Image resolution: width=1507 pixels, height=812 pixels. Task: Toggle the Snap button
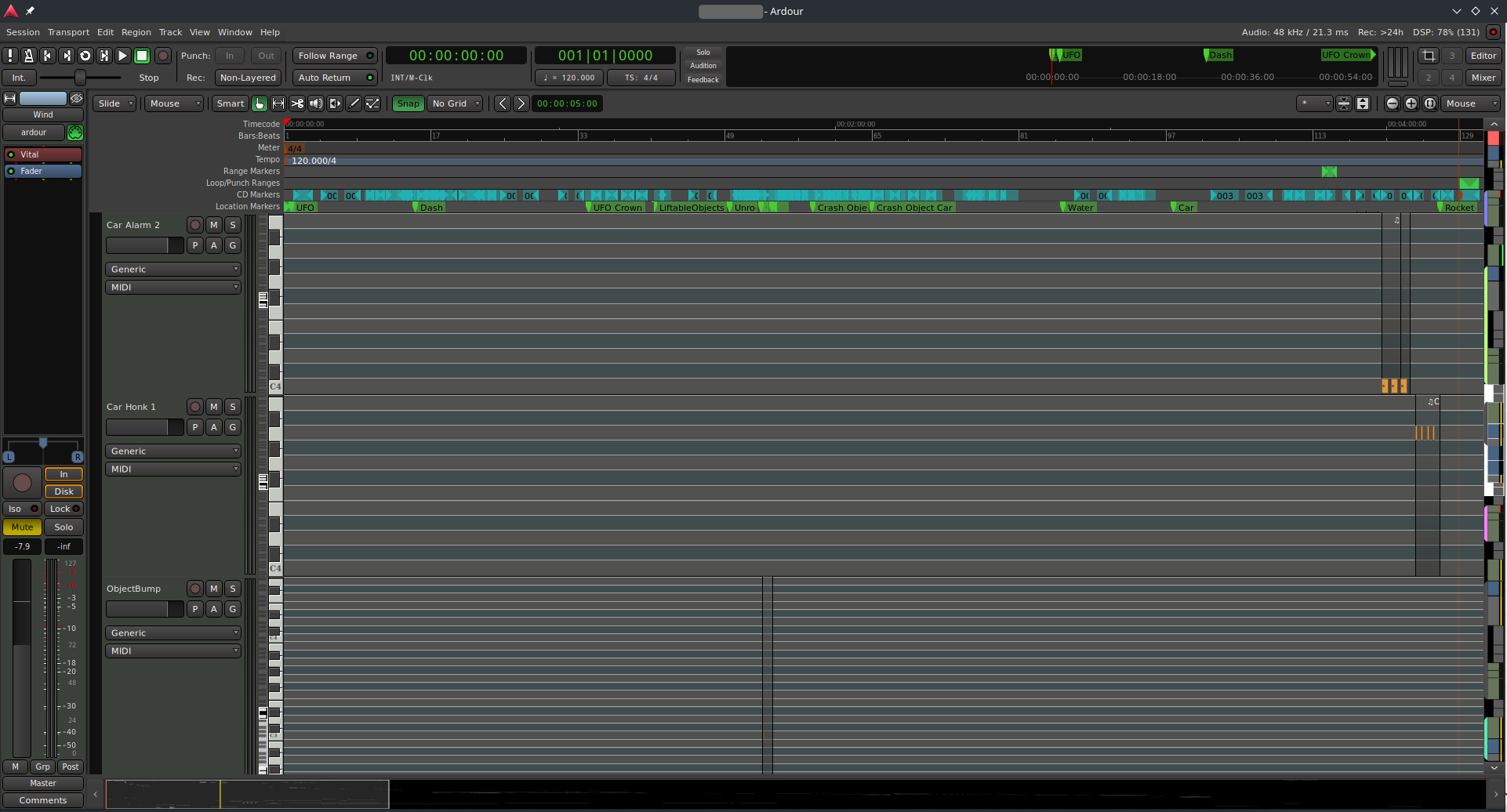(x=408, y=103)
